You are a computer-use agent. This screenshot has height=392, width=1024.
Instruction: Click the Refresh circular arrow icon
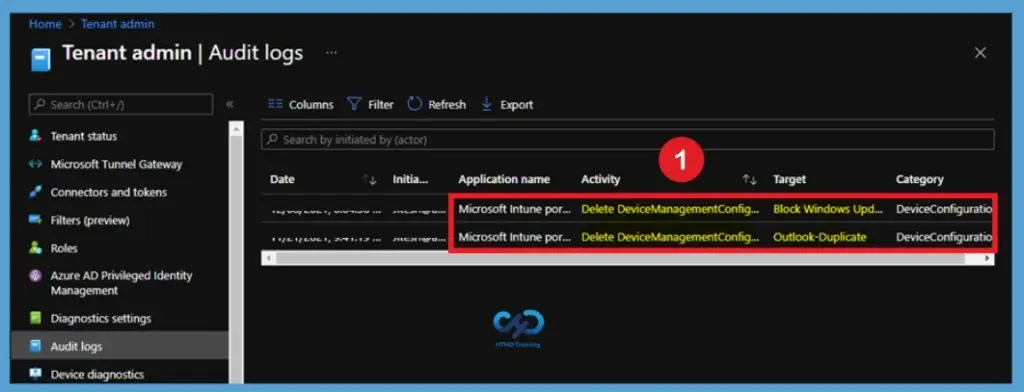(x=415, y=104)
